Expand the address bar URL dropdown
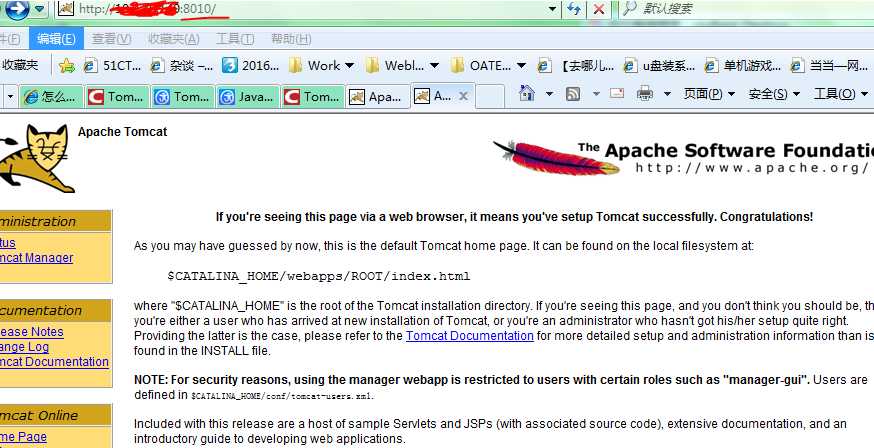874x448 pixels. click(x=552, y=9)
